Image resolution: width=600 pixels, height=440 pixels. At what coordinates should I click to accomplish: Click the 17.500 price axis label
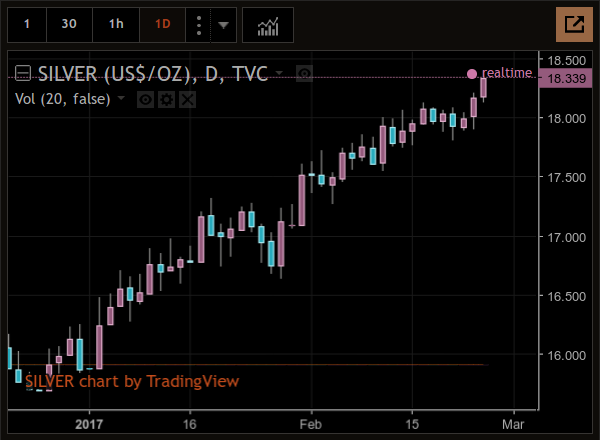[566, 178]
